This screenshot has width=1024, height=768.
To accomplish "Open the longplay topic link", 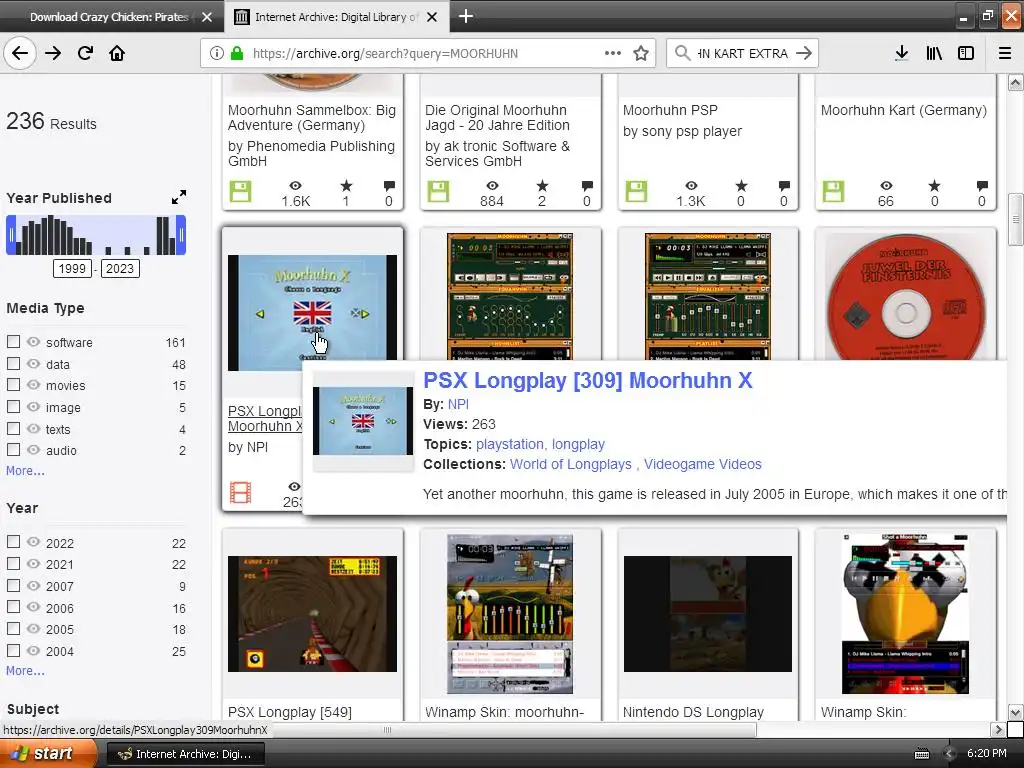I will [x=578, y=444].
